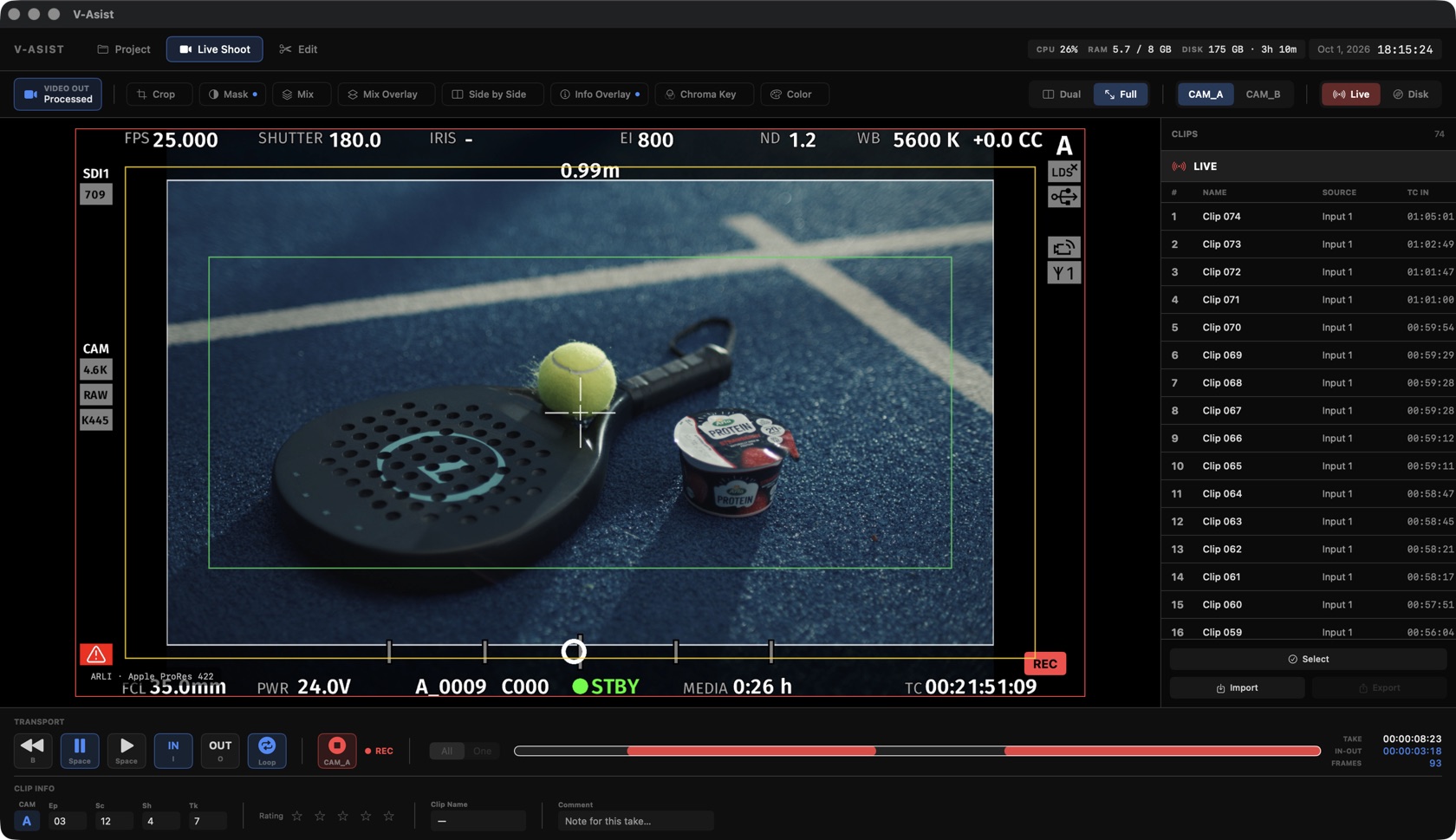Switch source to Disk

point(1411,94)
